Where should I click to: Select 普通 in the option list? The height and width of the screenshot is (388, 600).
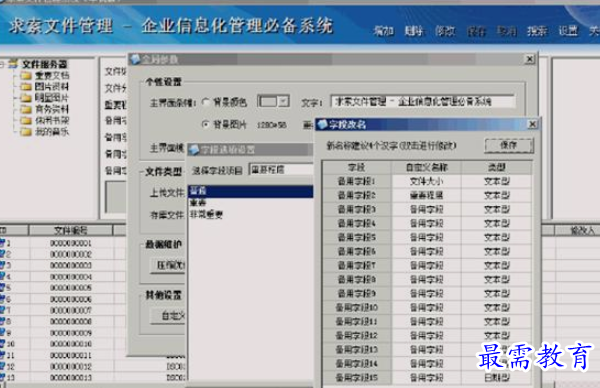[x=250, y=191]
